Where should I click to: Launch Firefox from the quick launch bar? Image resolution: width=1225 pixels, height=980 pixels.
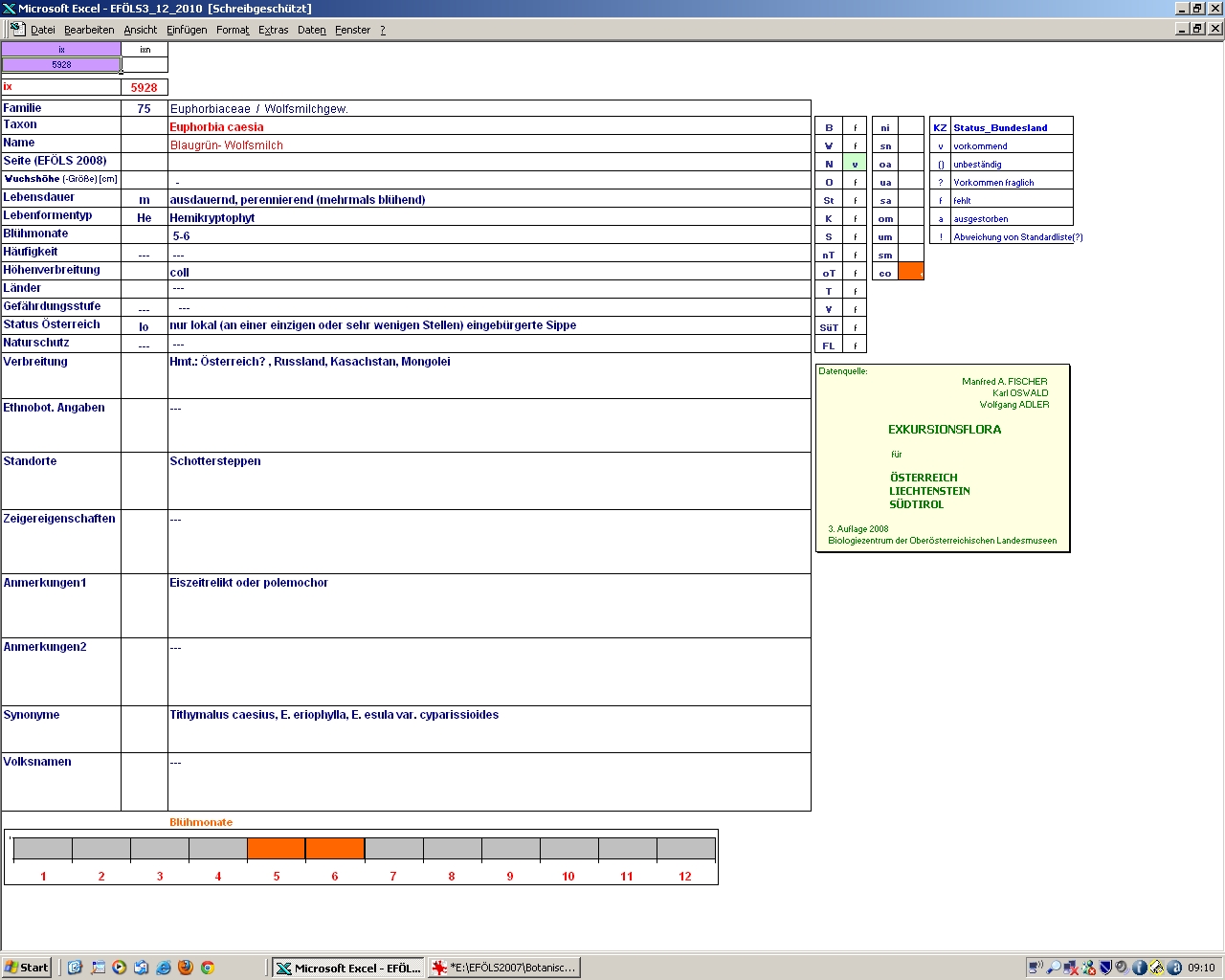pyautogui.click(x=186, y=968)
